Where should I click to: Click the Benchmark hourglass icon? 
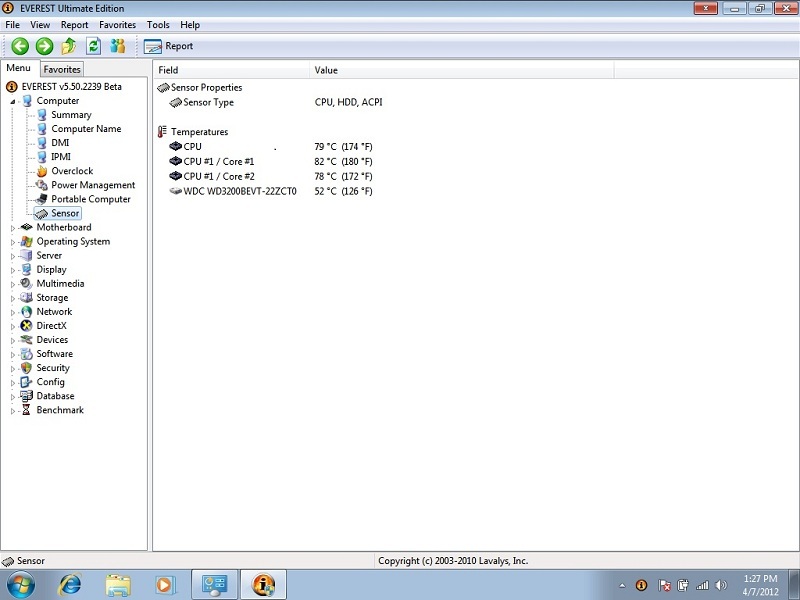(x=27, y=410)
